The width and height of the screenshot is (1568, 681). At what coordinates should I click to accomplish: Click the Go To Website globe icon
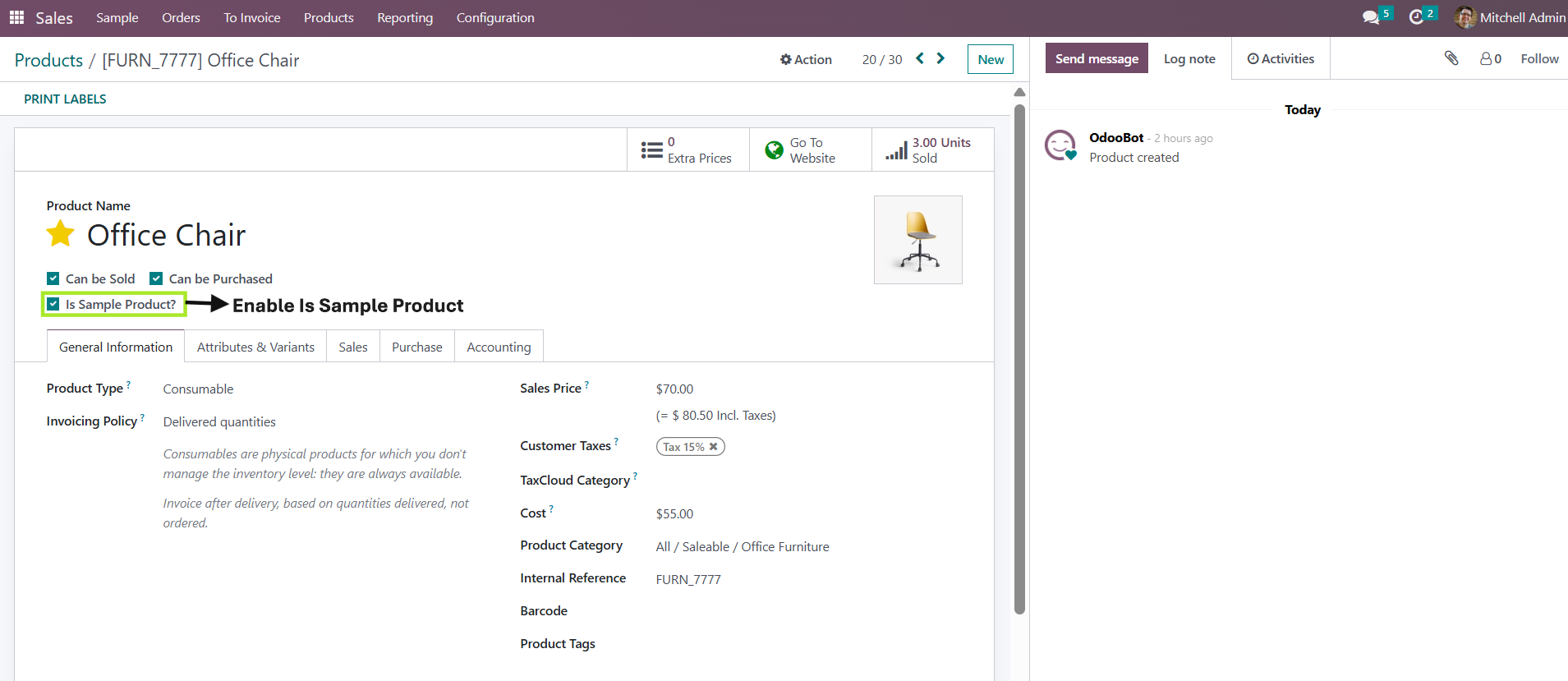774,150
